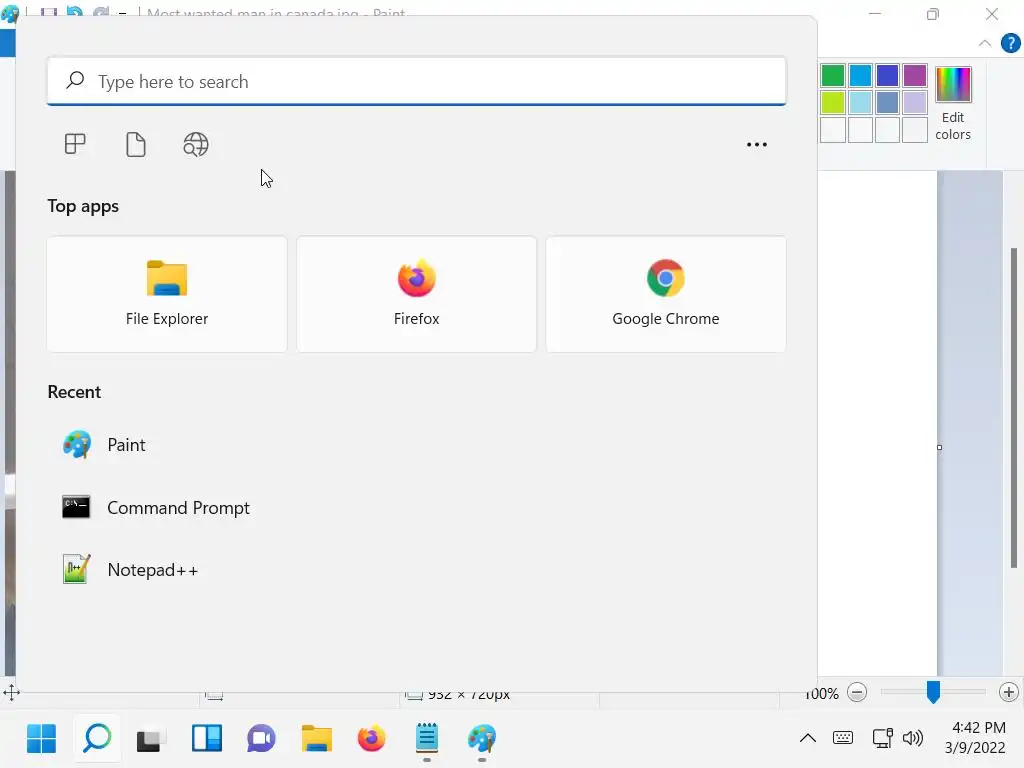1024x768 pixels.
Task: Zoom out with minus button in Paint
Action: click(x=857, y=692)
